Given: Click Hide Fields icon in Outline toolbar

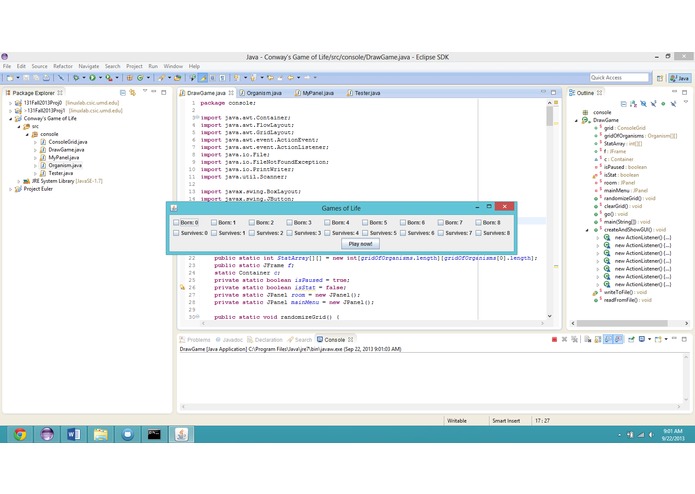Looking at the screenshot, I should [x=644, y=104].
